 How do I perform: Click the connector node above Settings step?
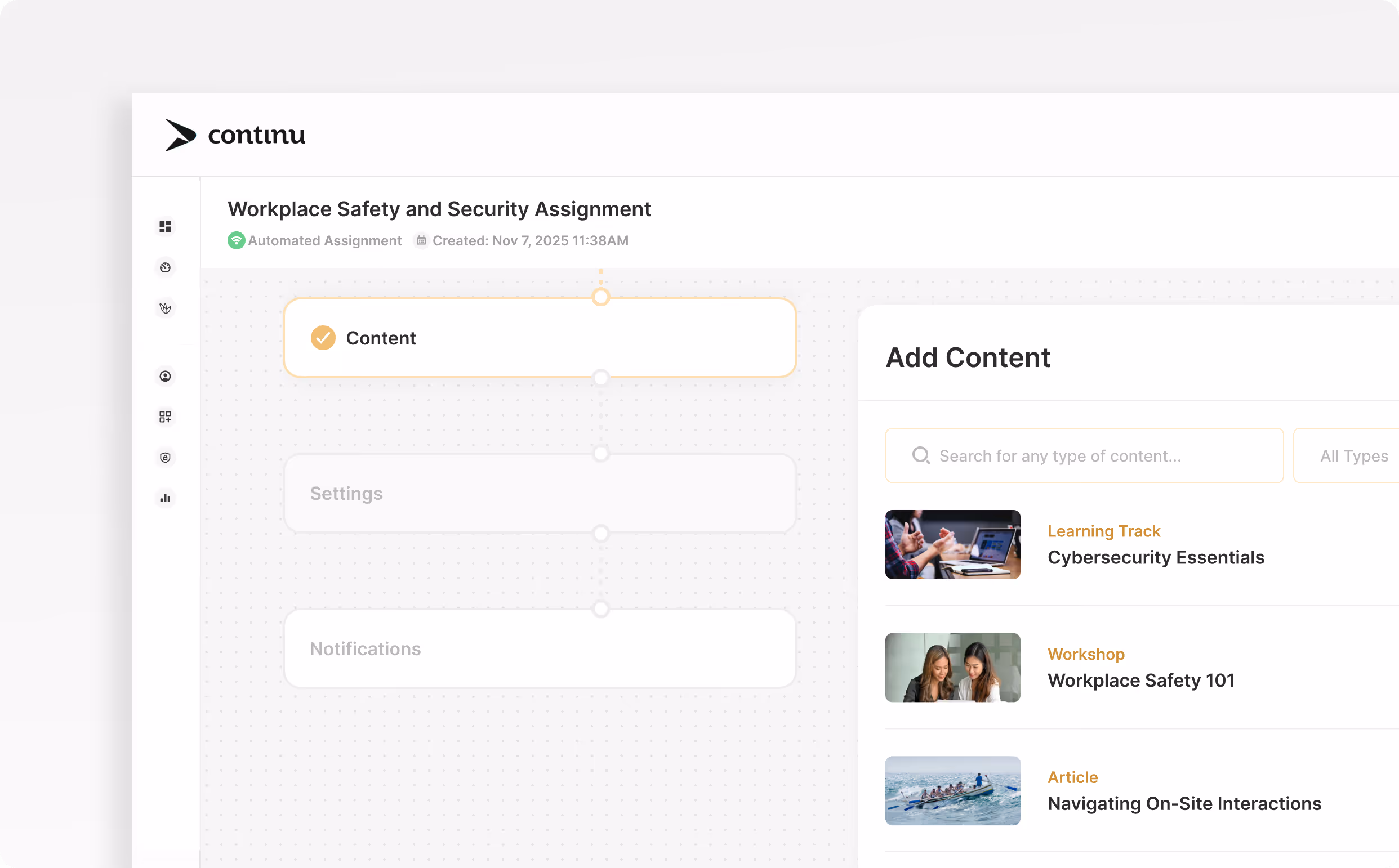point(601,454)
